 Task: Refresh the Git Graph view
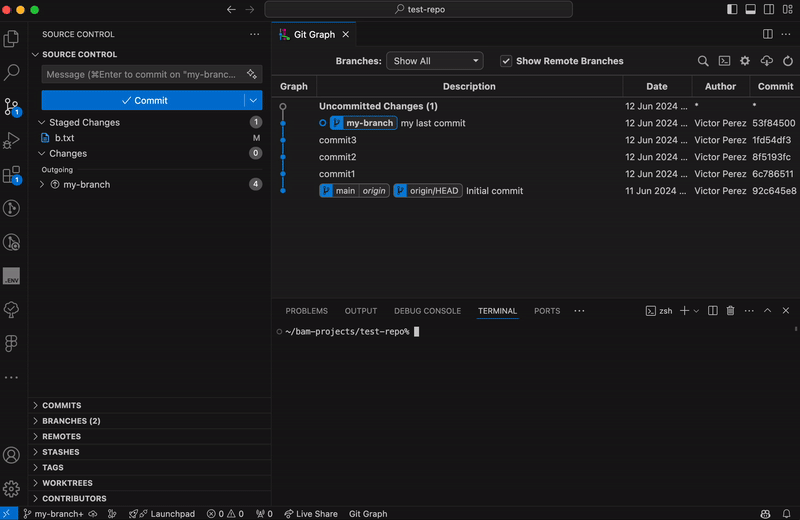[787, 61]
